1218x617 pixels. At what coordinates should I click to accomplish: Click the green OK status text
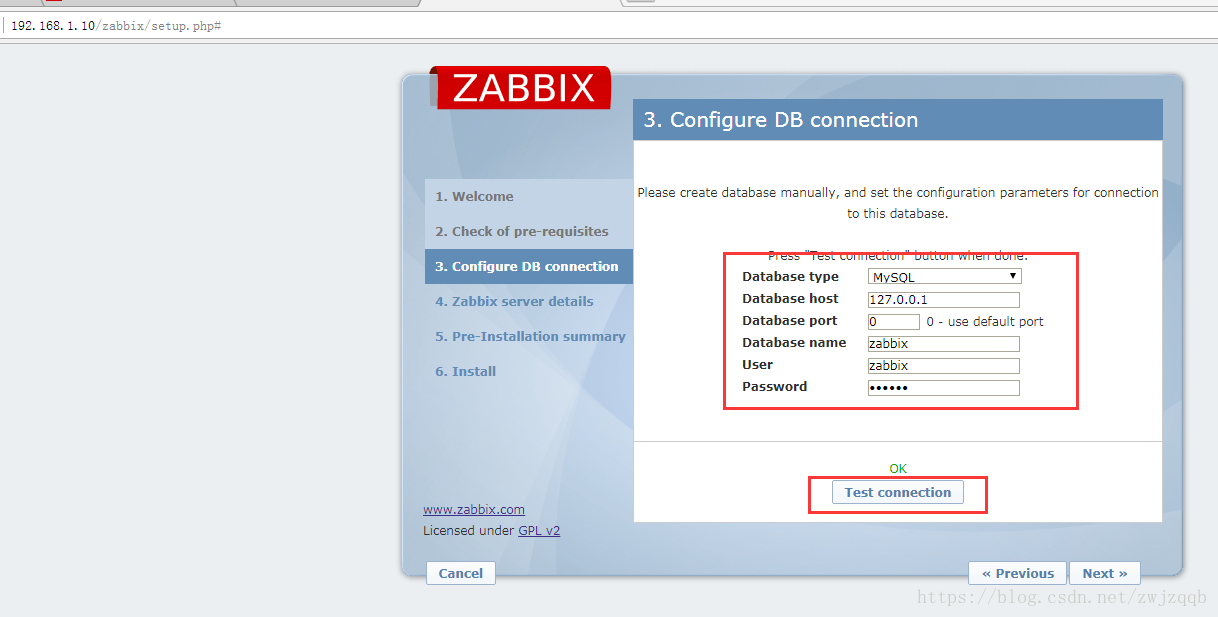[898, 468]
